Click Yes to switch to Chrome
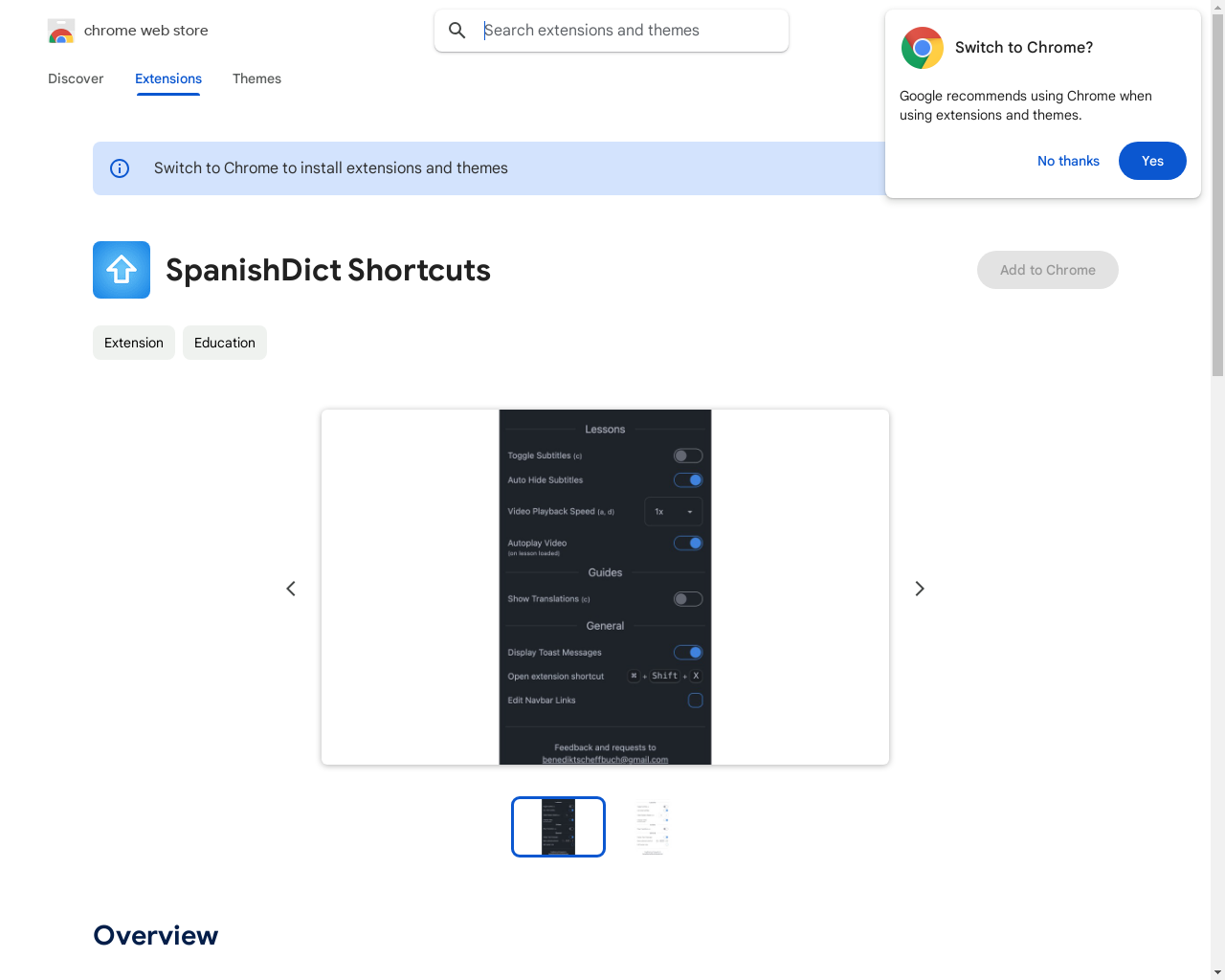The height and width of the screenshot is (980, 1225). click(1152, 161)
